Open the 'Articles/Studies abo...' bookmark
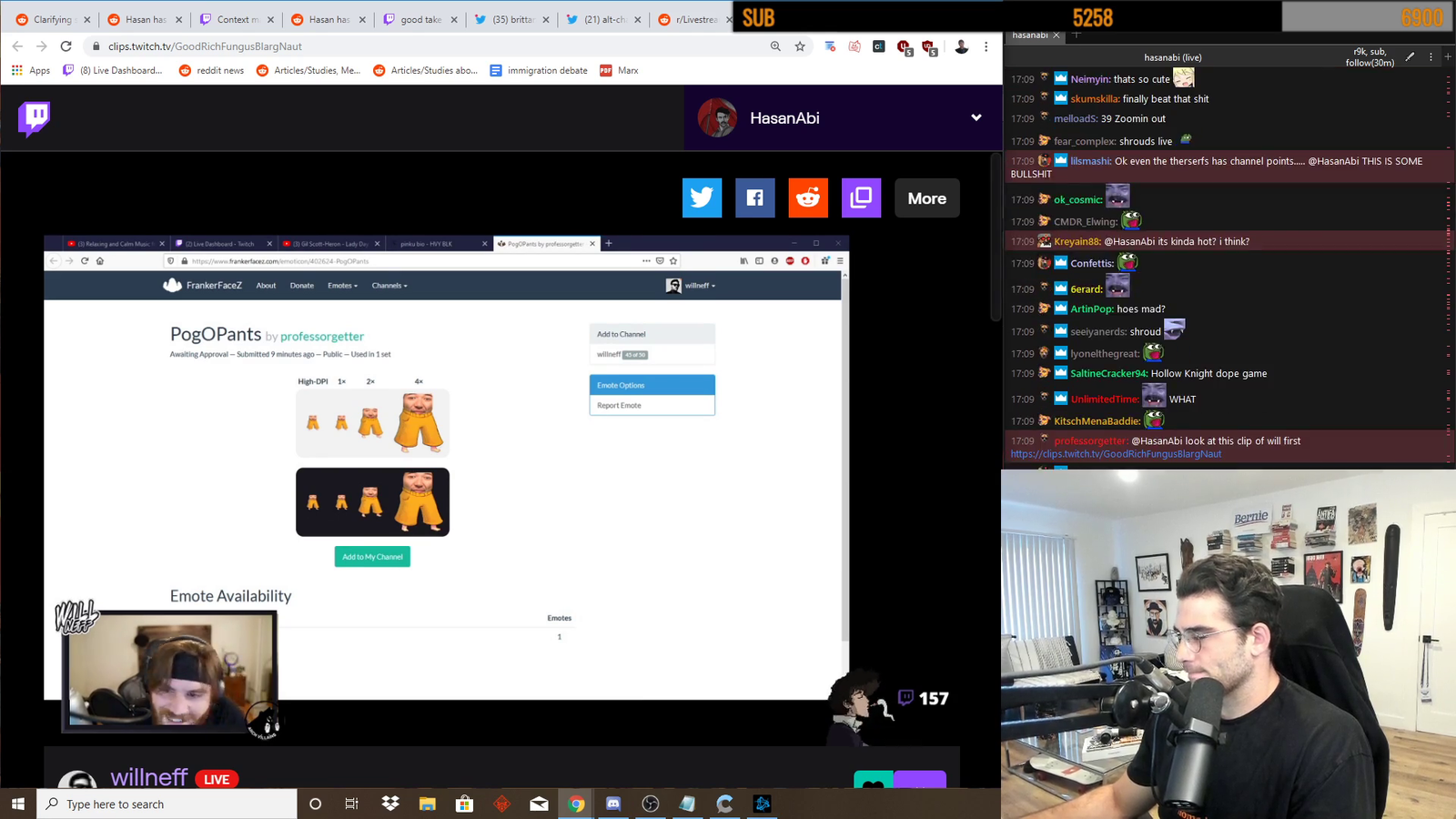1456x819 pixels. [425, 70]
